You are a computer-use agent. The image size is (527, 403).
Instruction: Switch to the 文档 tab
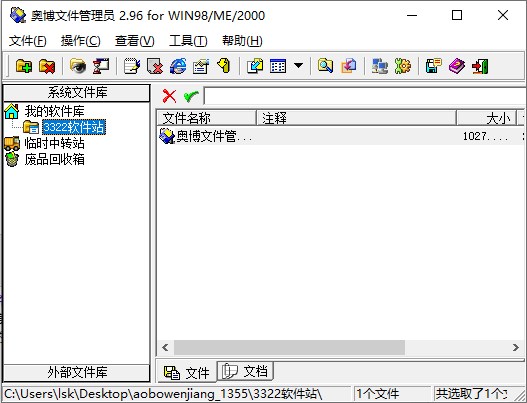point(245,371)
